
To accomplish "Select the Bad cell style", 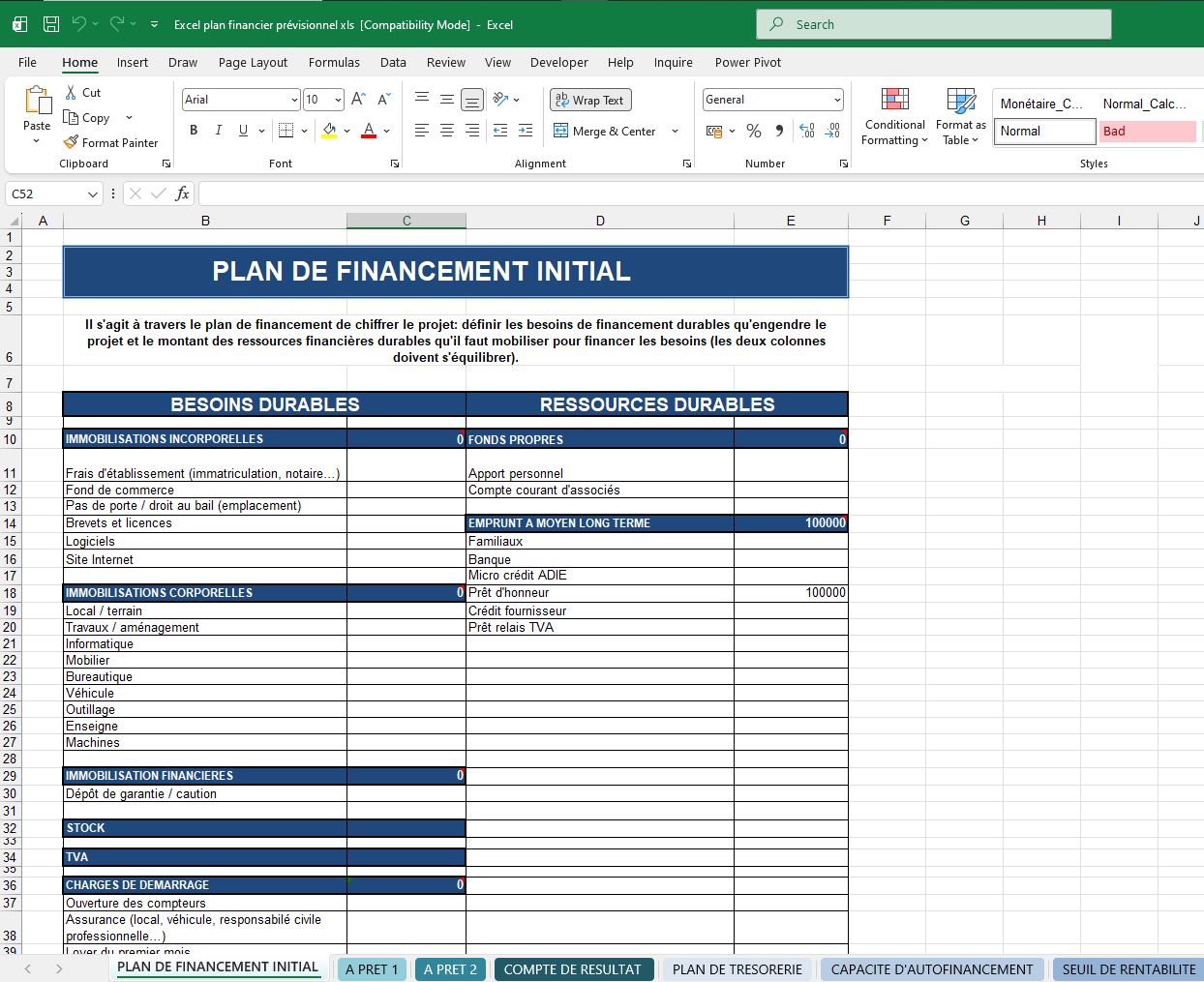I will pyautogui.click(x=1148, y=132).
